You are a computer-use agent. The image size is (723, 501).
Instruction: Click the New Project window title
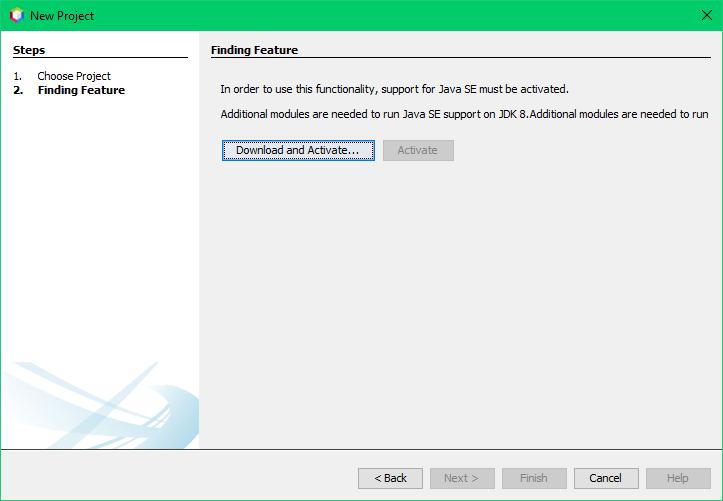[62, 16]
